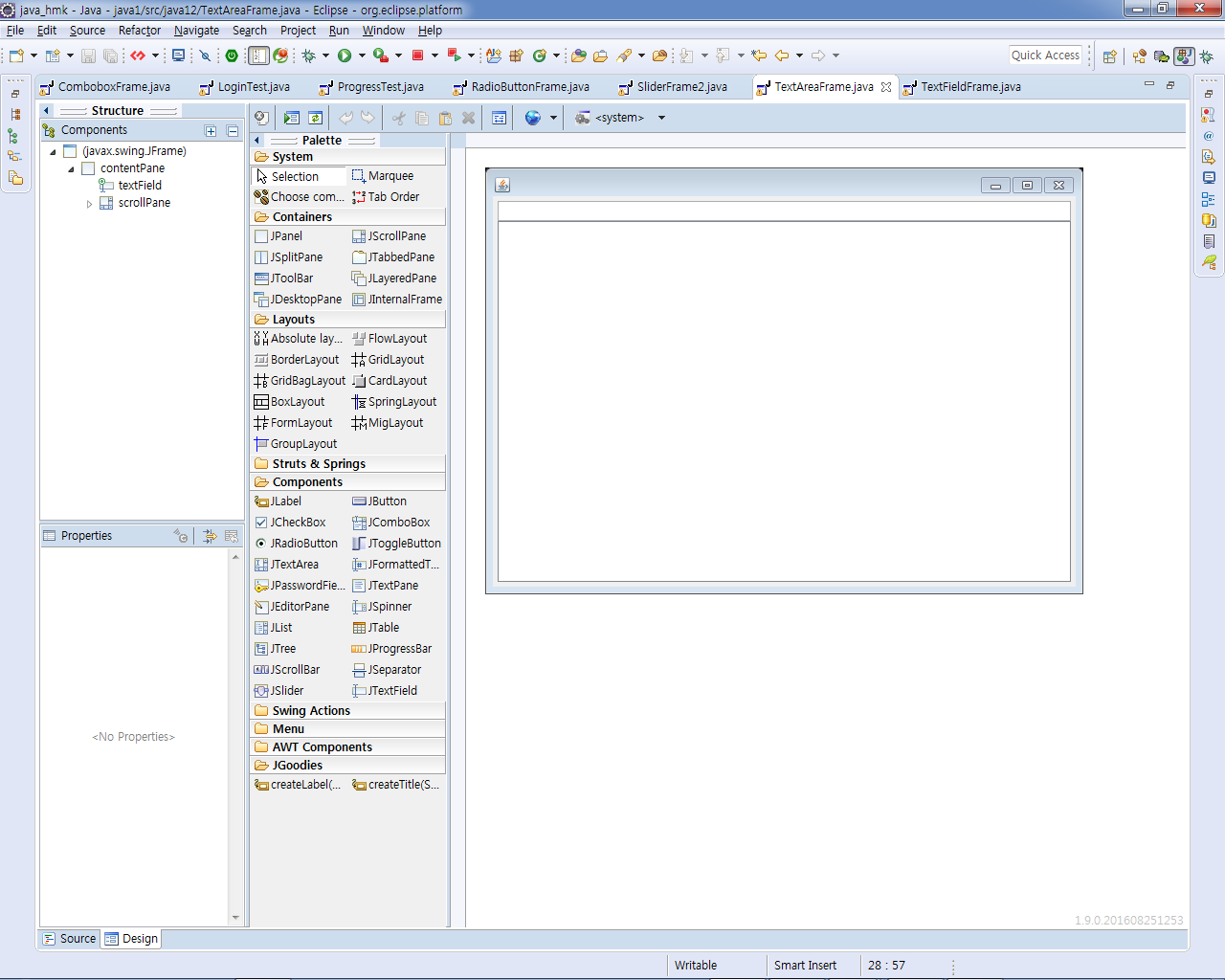Screen dimensions: 1225x980
Task: Select the JRadioButton palette item
Action: pos(296,544)
